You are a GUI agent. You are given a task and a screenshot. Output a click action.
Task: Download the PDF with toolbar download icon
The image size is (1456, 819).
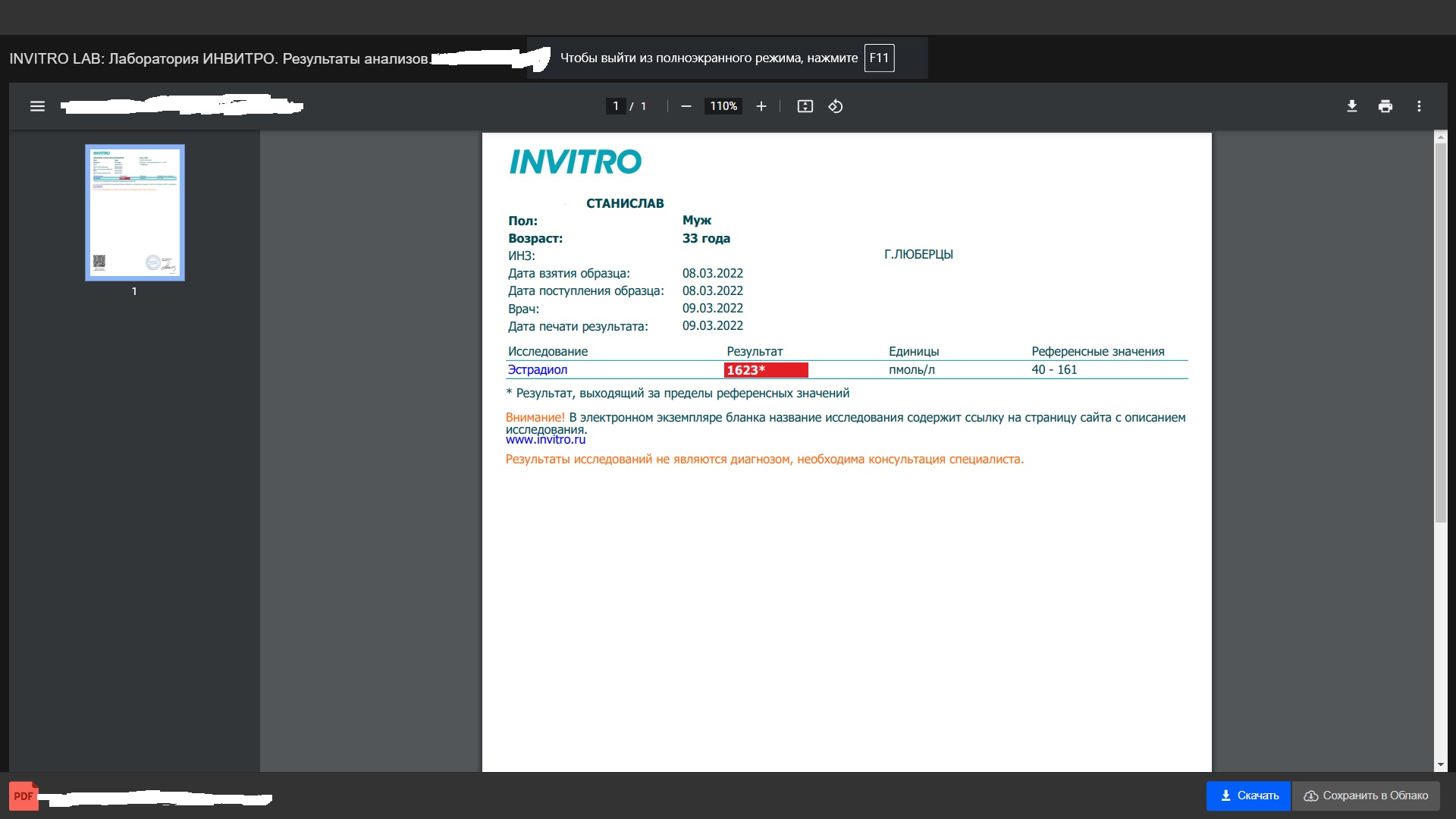(1351, 106)
